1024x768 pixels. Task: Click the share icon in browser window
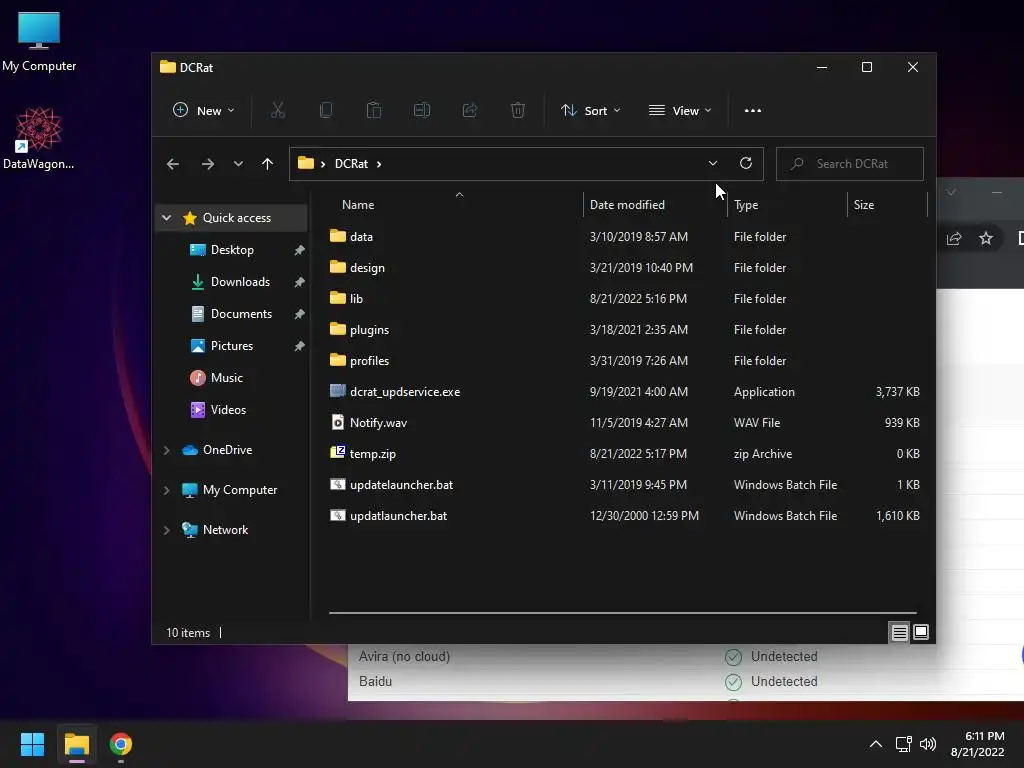[x=954, y=238]
